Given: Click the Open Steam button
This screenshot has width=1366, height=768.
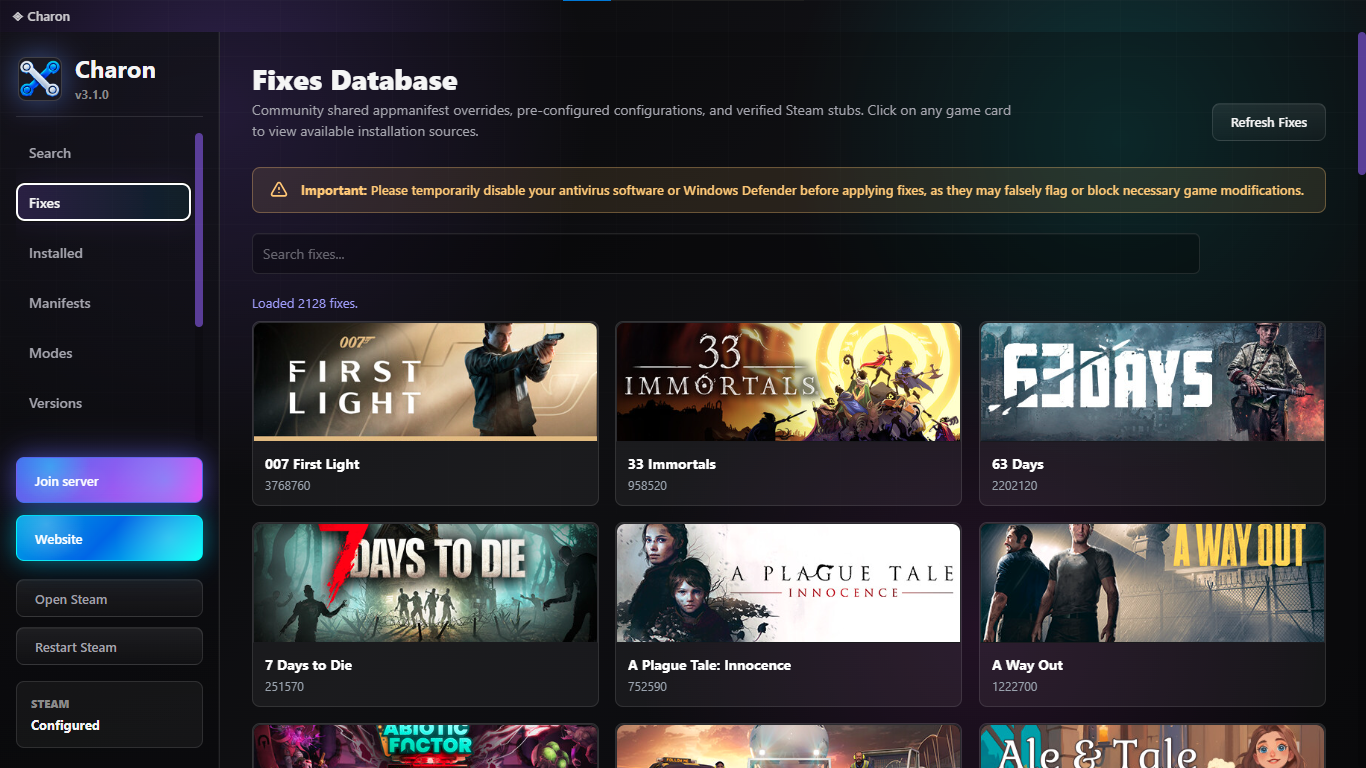Looking at the screenshot, I should 109,599.
